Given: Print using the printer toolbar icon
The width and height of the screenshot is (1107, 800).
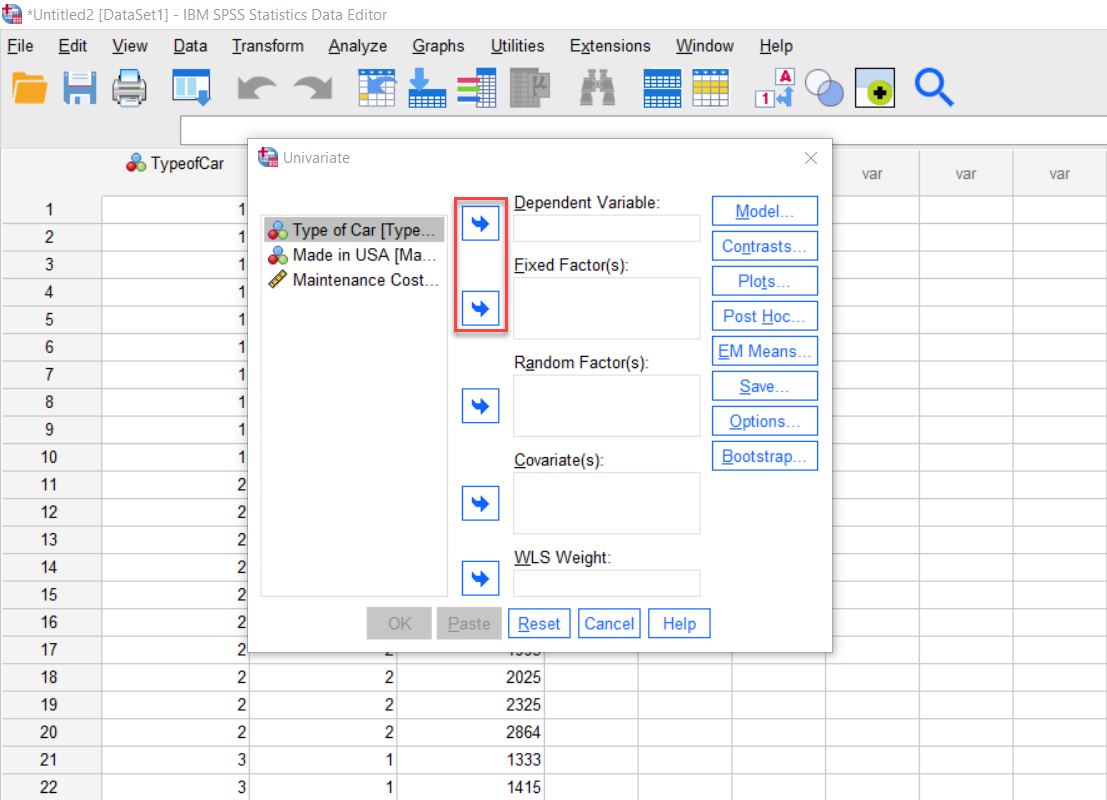Looking at the screenshot, I should [x=129, y=89].
